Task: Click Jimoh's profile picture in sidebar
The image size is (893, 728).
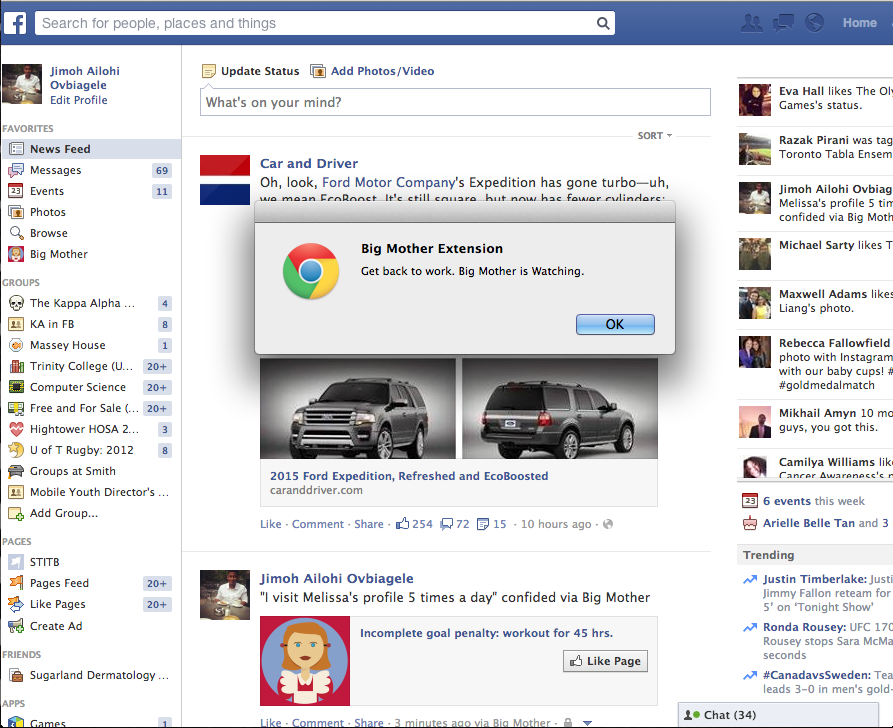Action: pos(22,84)
